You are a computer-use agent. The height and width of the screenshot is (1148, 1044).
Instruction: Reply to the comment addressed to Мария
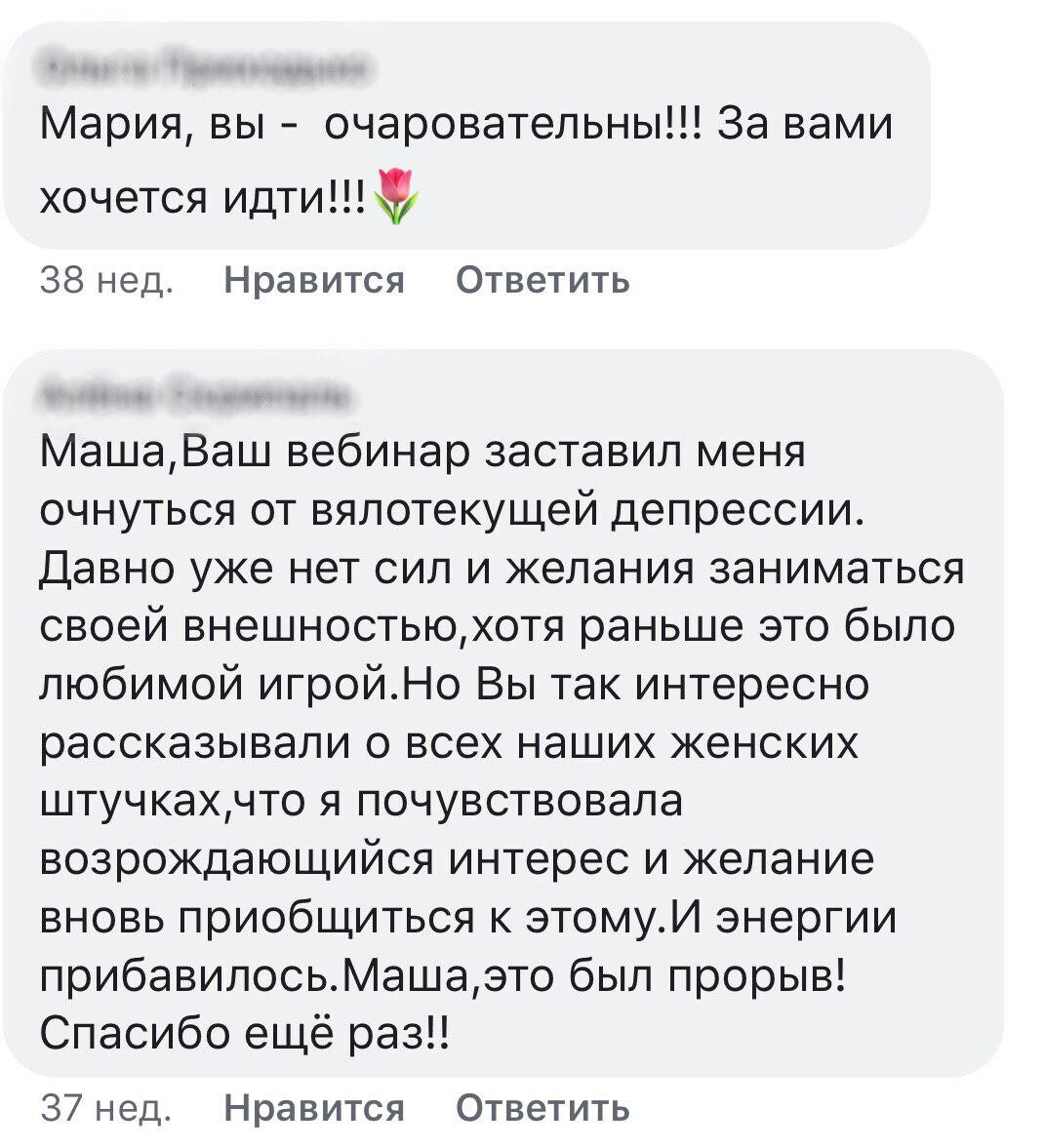point(542,281)
